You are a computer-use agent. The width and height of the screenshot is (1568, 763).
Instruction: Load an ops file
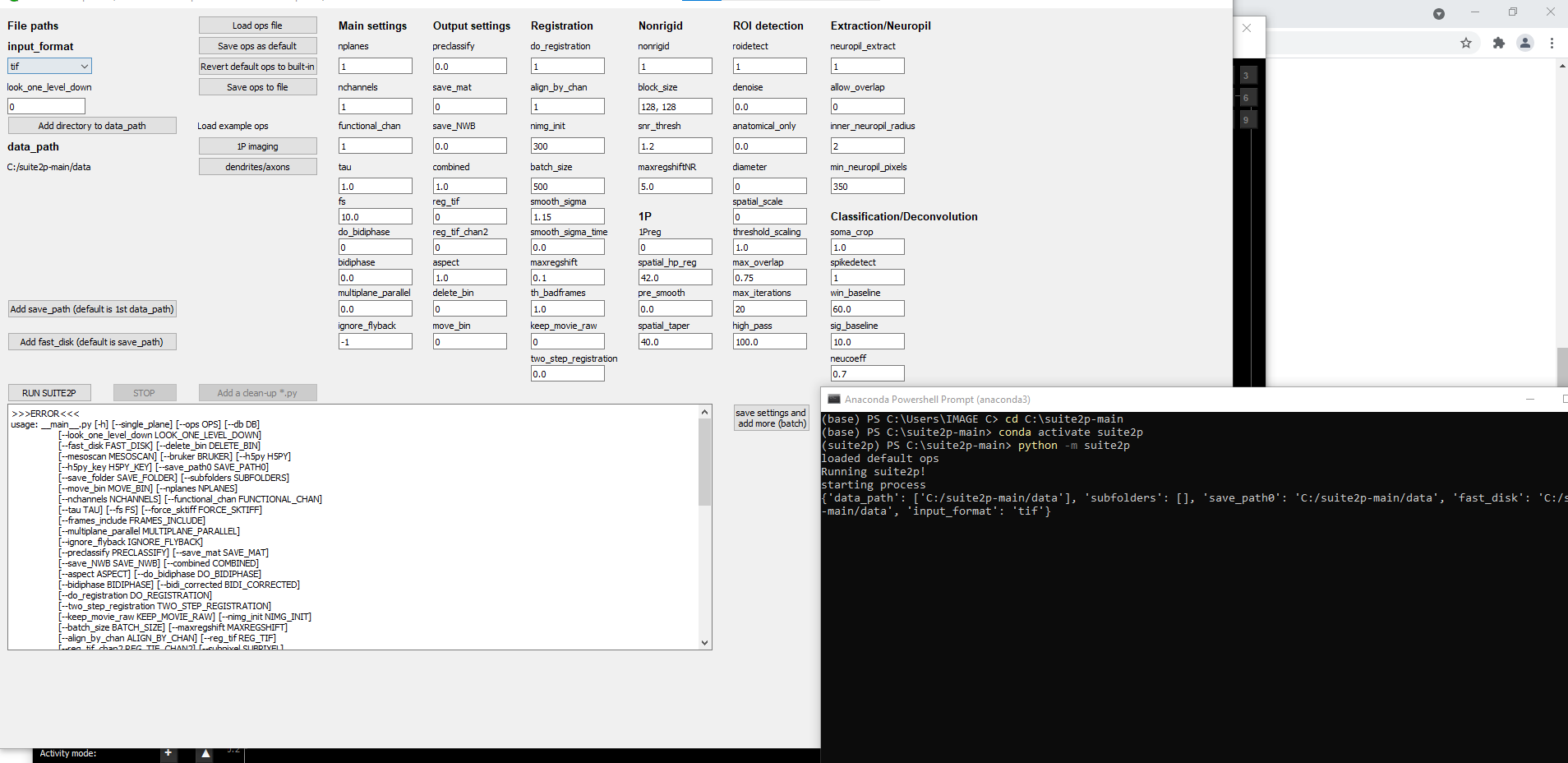(257, 25)
